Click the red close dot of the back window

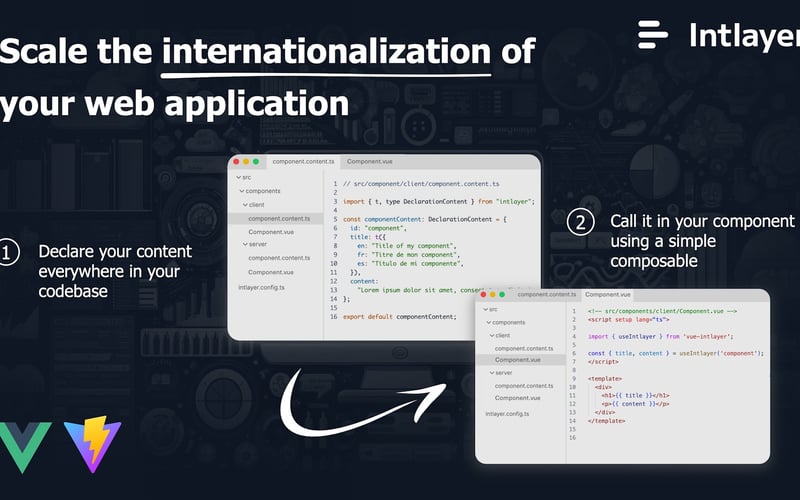click(x=236, y=162)
